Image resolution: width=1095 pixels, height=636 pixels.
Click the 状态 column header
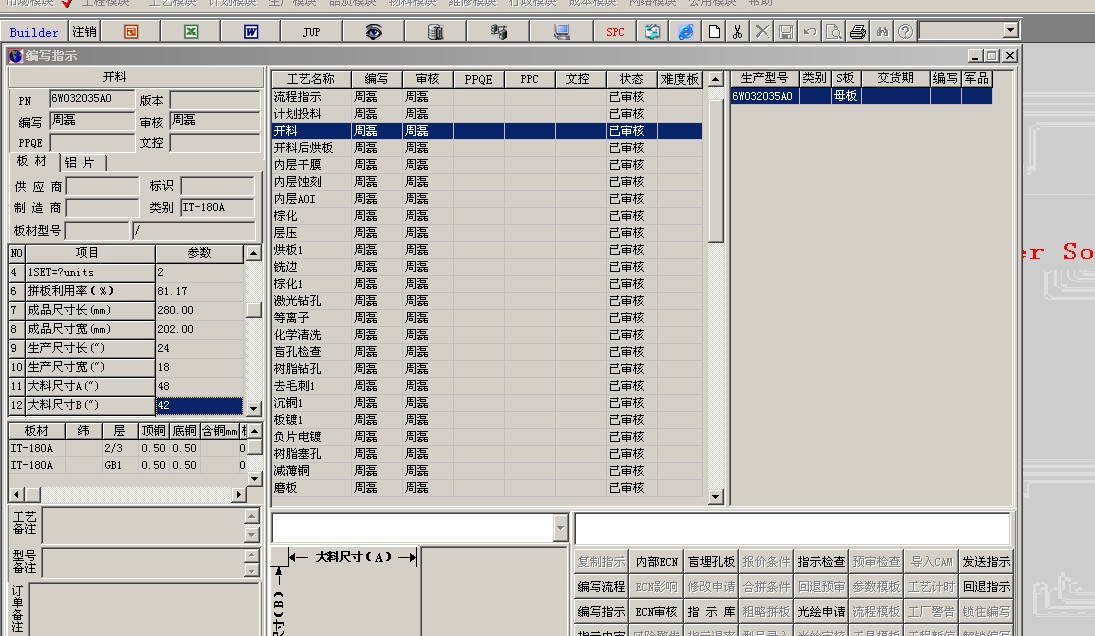coord(631,79)
